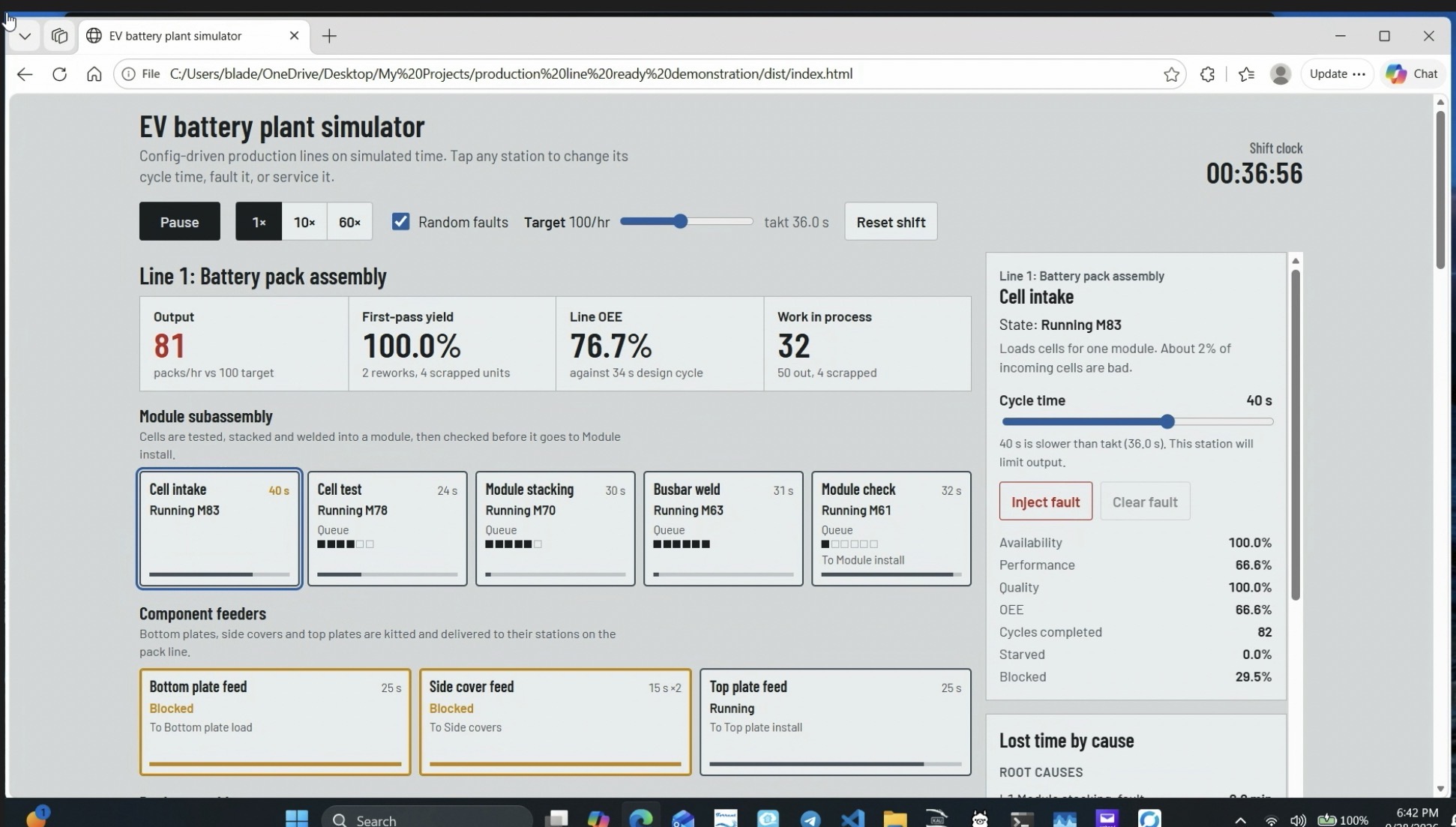Reload the page with the refresh icon
Screen dimensions: 1456x827
coord(59,74)
